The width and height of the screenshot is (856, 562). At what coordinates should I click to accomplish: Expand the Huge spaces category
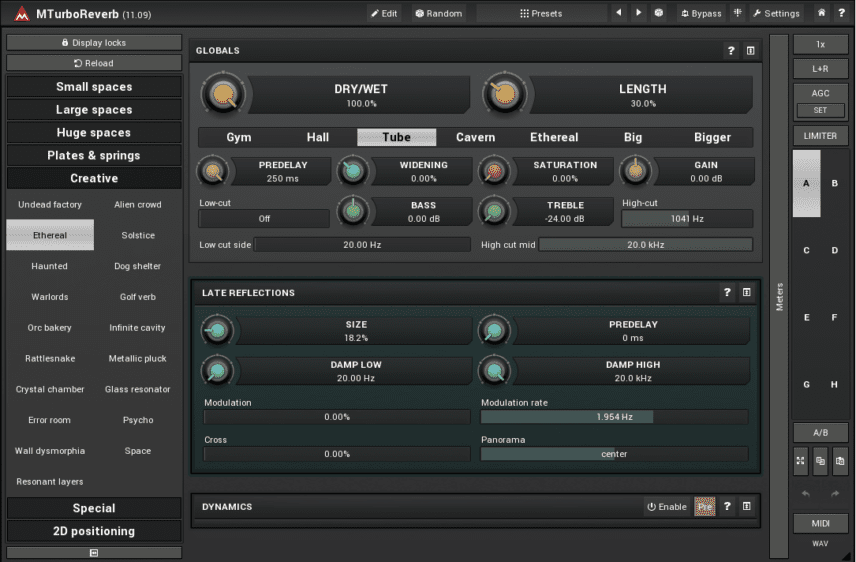coord(94,133)
